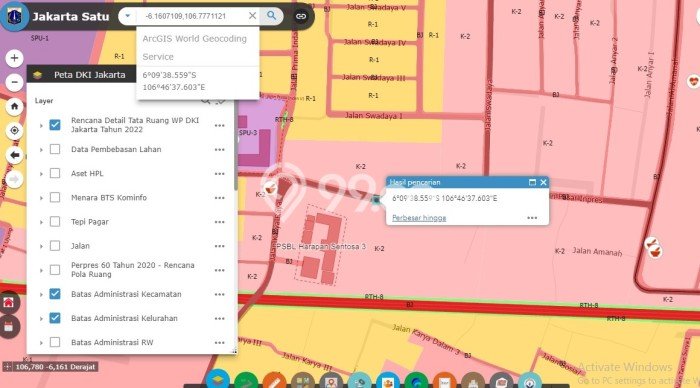700x388 pixels.
Task: Locate my position with the target icon
Action: pos(14,130)
